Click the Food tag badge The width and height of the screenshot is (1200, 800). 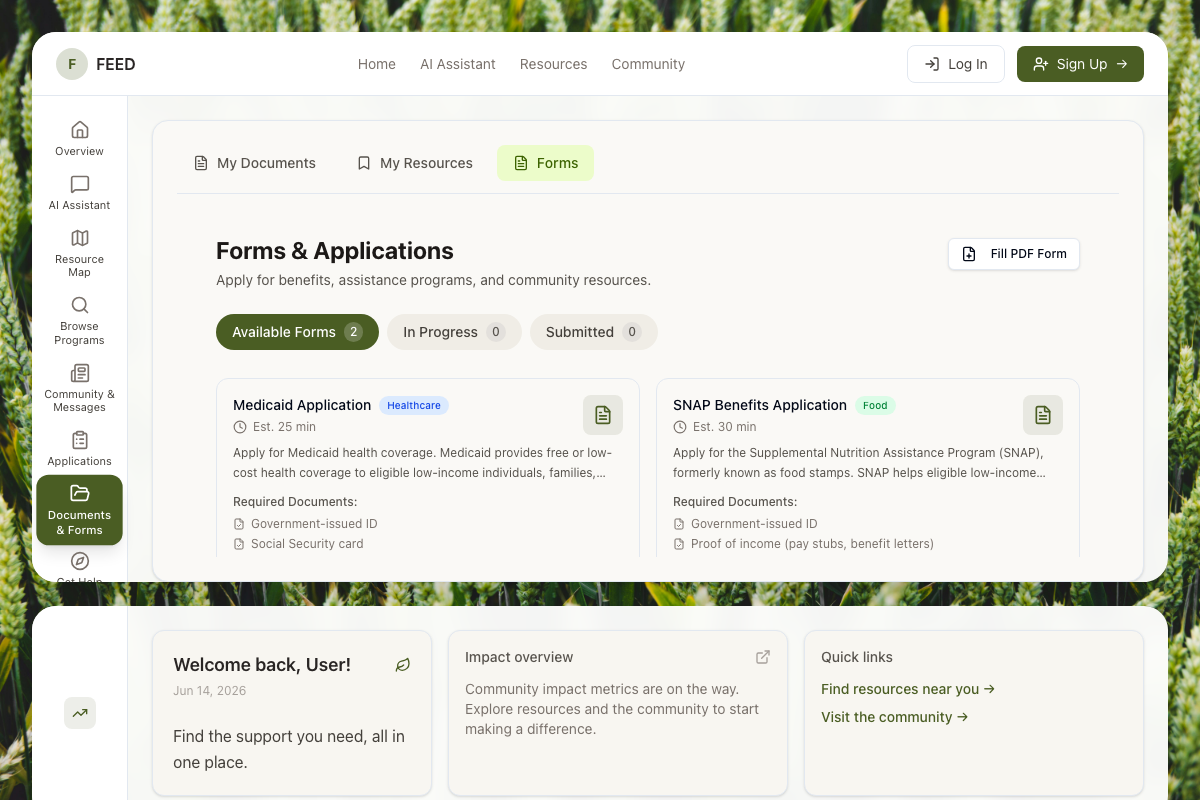875,405
